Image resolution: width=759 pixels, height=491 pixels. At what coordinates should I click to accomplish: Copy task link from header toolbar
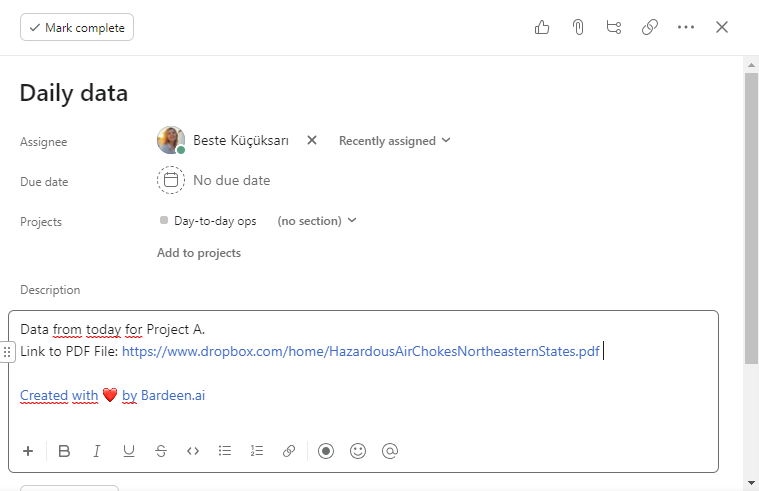coord(650,27)
